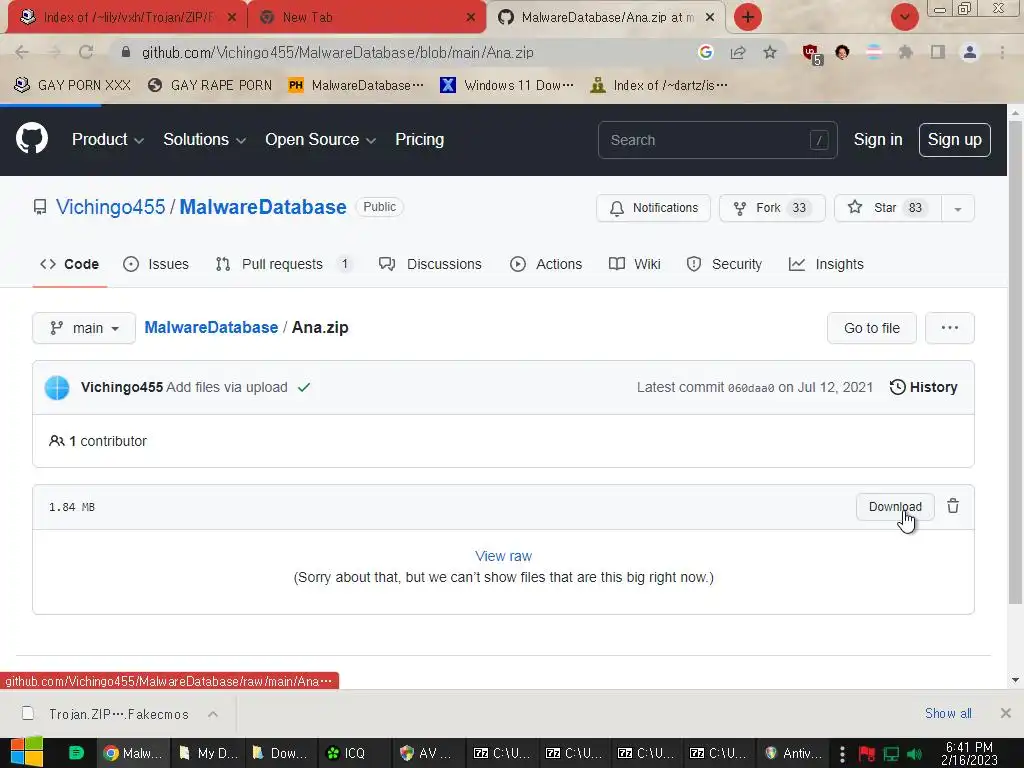Click the green commit status check mark
The width and height of the screenshot is (1024, 768).
[304, 387]
